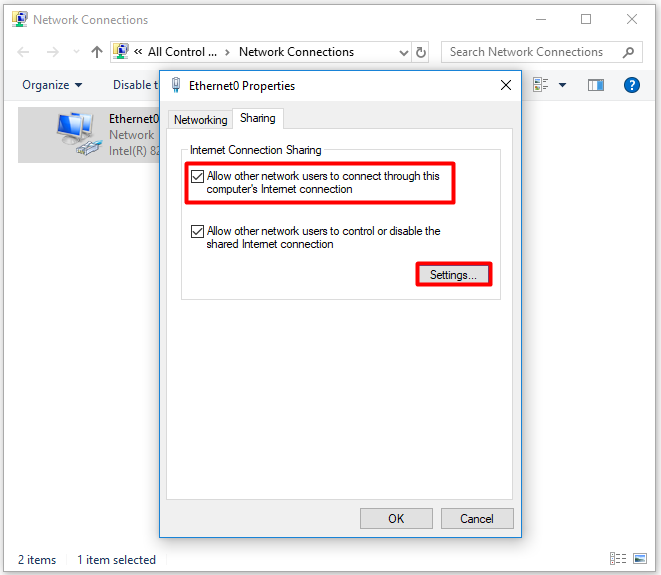
Task: Select 'All Control ...' breadcrumb
Action: 182,52
